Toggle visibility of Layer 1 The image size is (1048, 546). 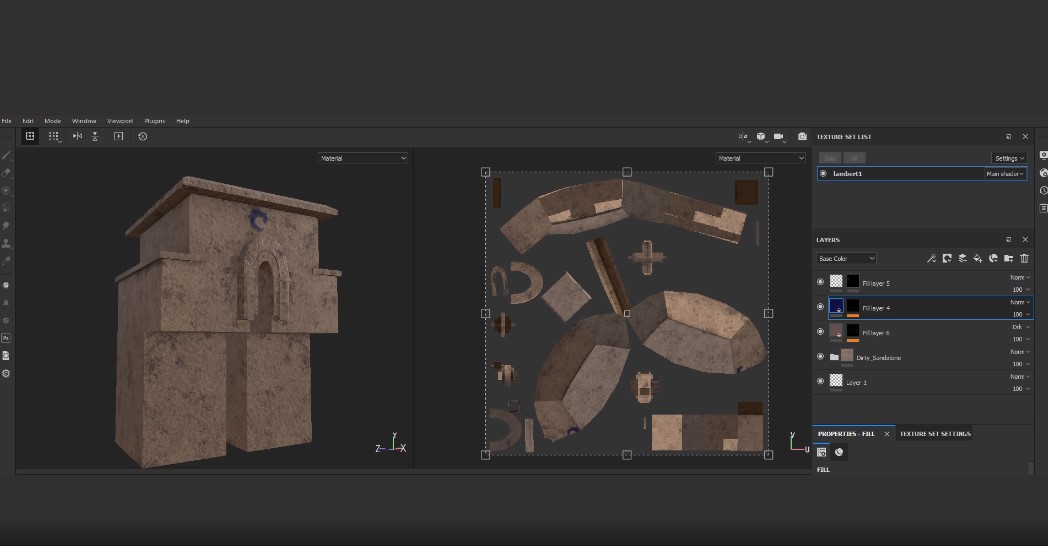821,381
